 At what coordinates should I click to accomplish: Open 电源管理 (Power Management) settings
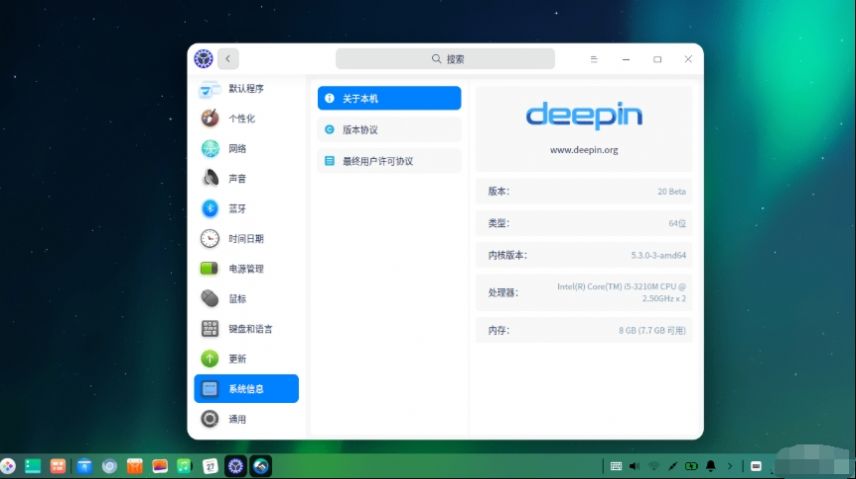(245, 269)
